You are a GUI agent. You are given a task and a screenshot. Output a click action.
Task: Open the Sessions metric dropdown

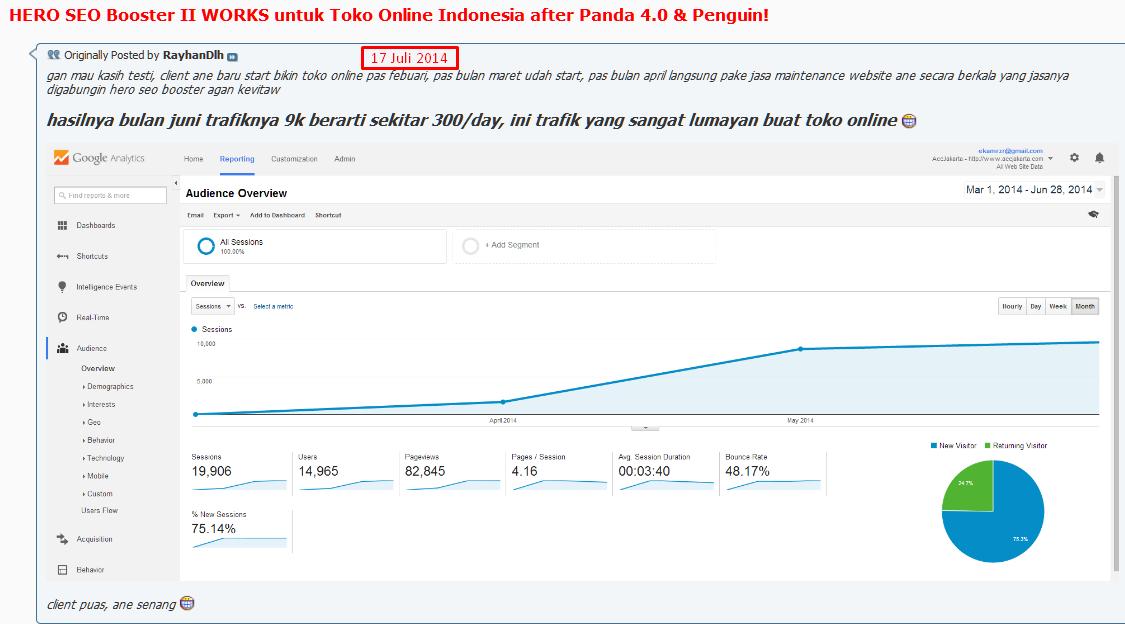tap(212, 306)
